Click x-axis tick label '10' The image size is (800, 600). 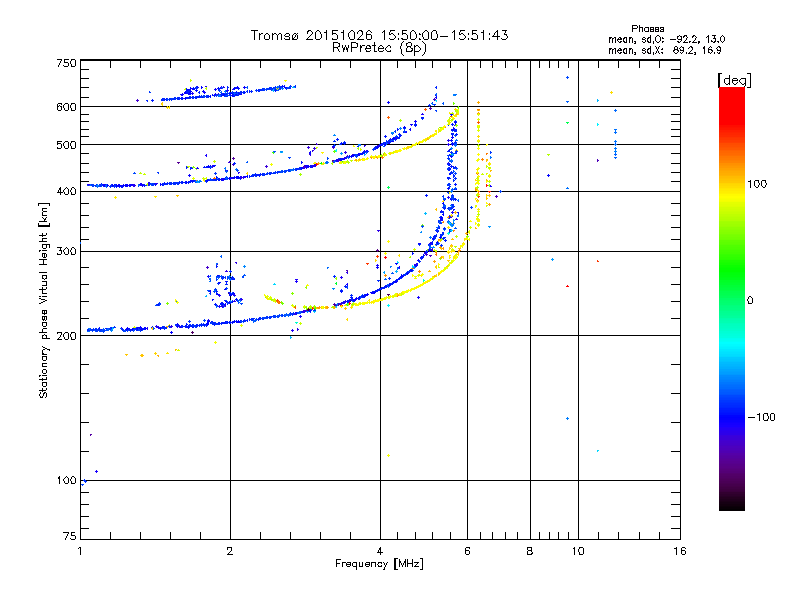578,551
